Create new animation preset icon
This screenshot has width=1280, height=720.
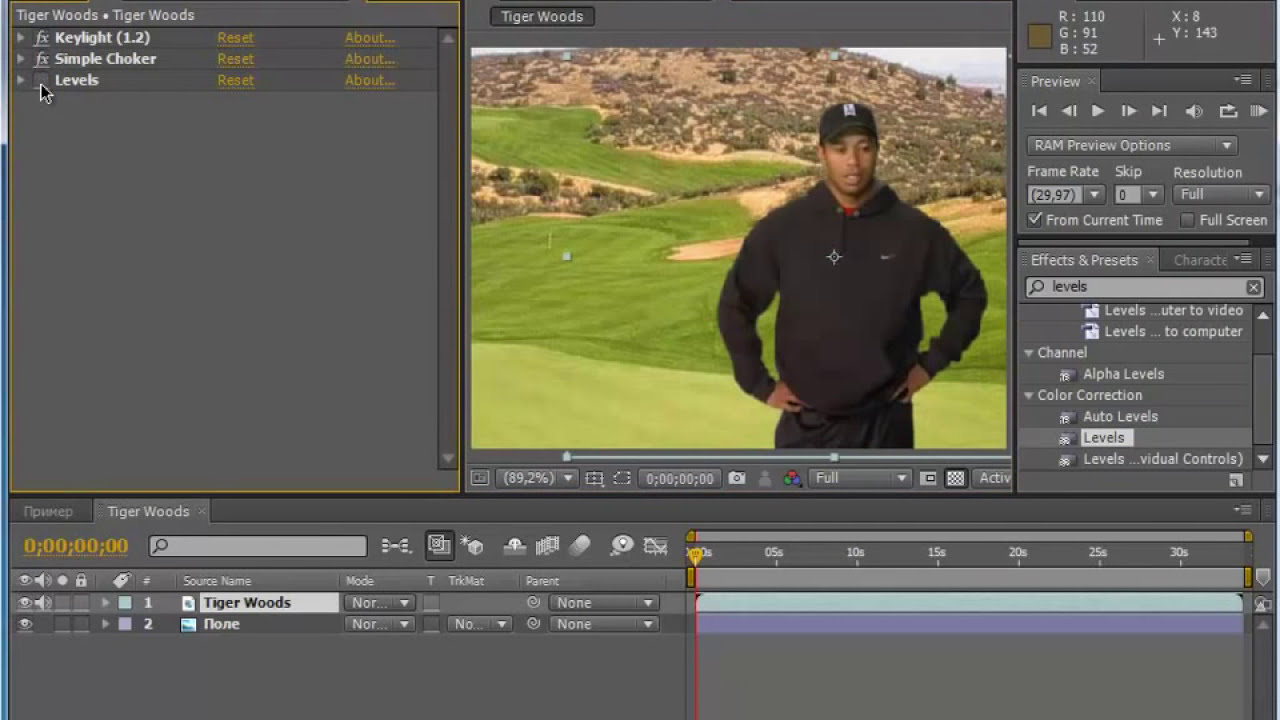click(x=1236, y=481)
